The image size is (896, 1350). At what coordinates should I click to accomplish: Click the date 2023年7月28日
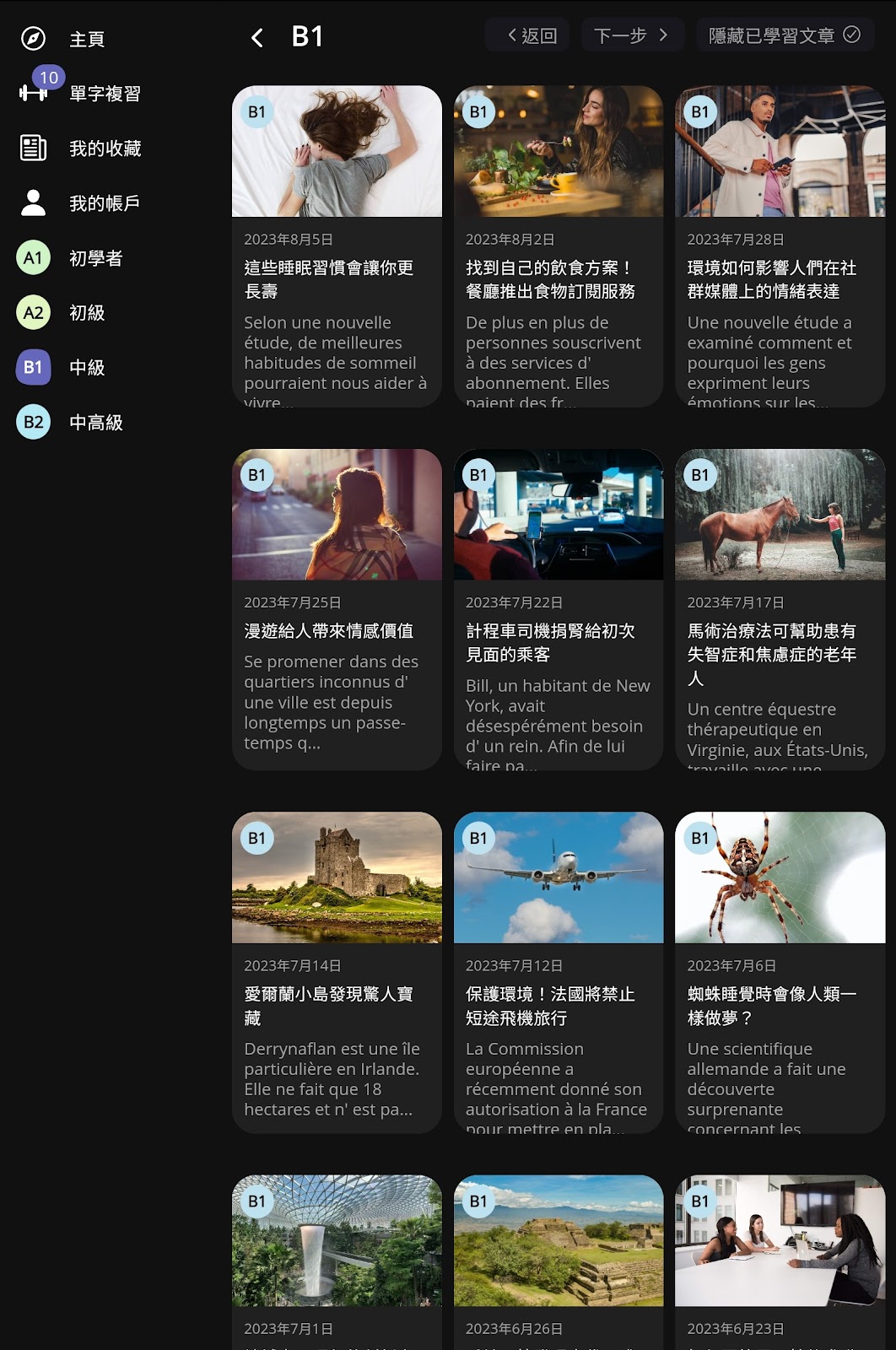tap(736, 240)
